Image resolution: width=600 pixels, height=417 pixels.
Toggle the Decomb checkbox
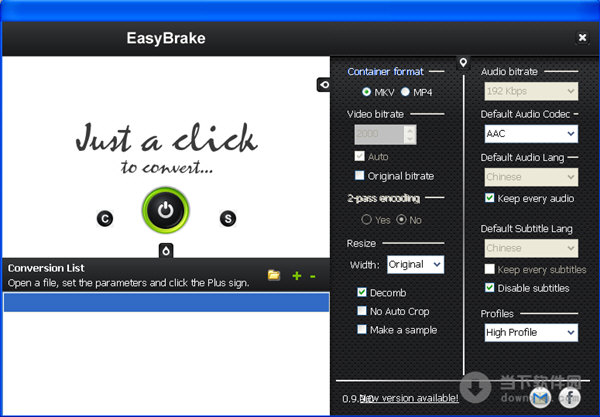(362, 292)
